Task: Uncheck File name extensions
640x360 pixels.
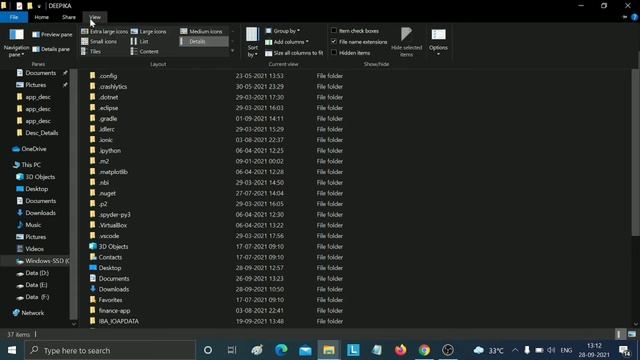Action: 334,42
